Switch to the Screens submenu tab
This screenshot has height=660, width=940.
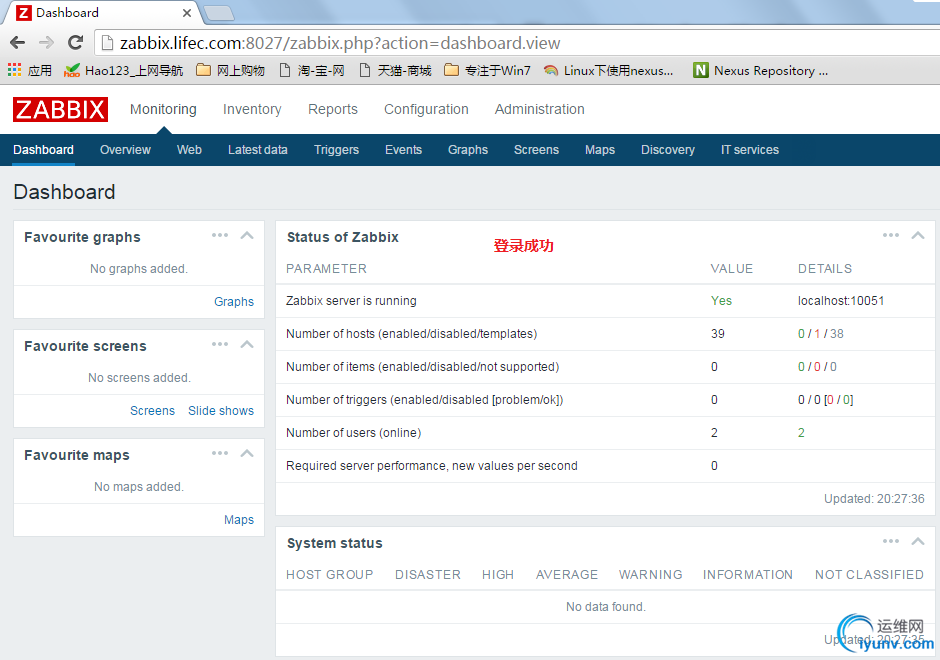click(x=537, y=150)
